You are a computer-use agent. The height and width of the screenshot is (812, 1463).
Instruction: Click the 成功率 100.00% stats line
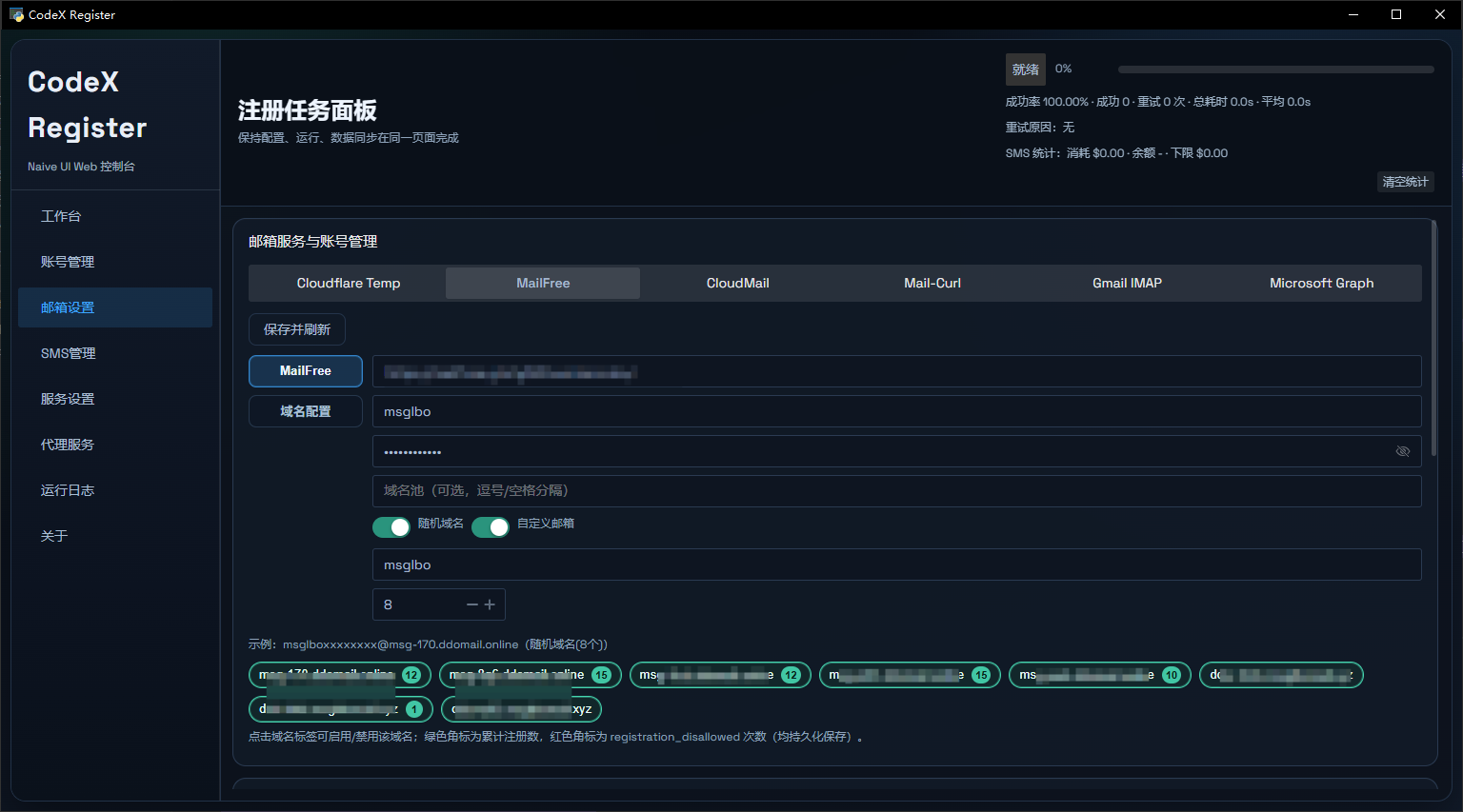pyautogui.click(x=1158, y=101)
